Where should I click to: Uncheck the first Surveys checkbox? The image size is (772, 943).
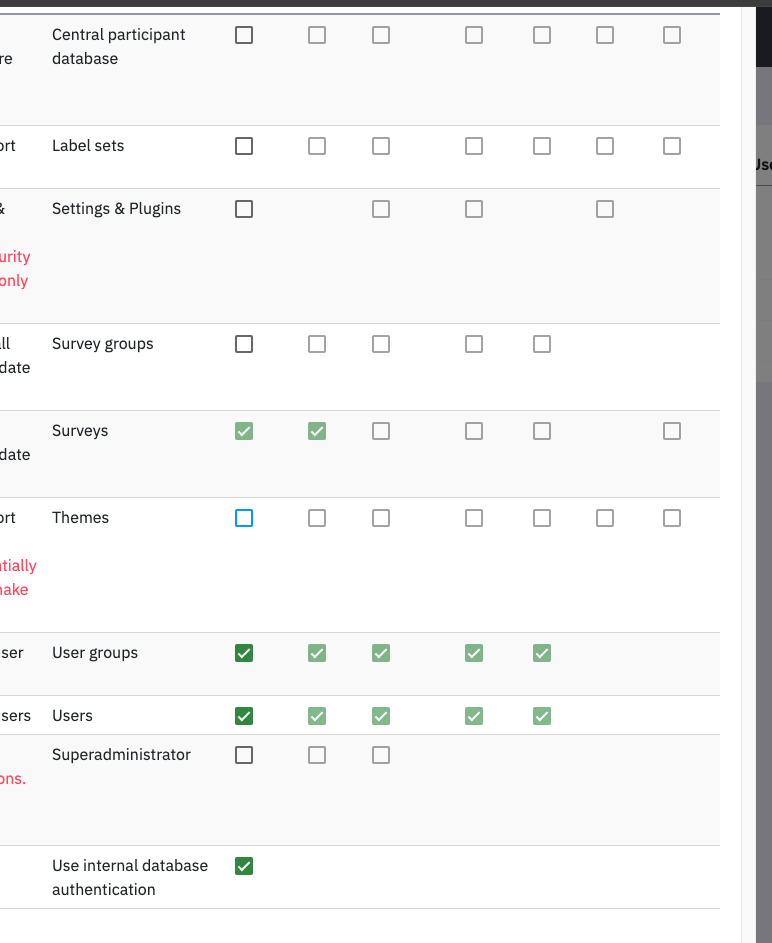[244, 431]
